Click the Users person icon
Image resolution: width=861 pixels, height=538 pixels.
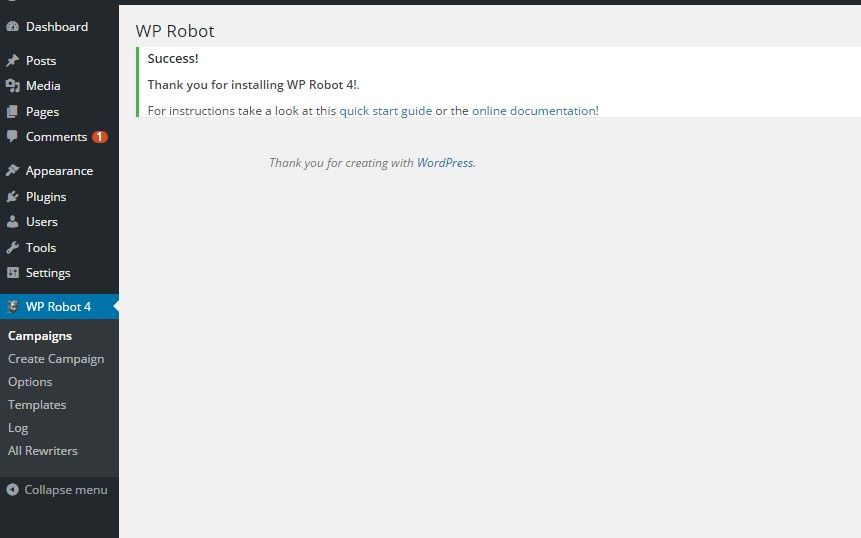tap(13, 222)
